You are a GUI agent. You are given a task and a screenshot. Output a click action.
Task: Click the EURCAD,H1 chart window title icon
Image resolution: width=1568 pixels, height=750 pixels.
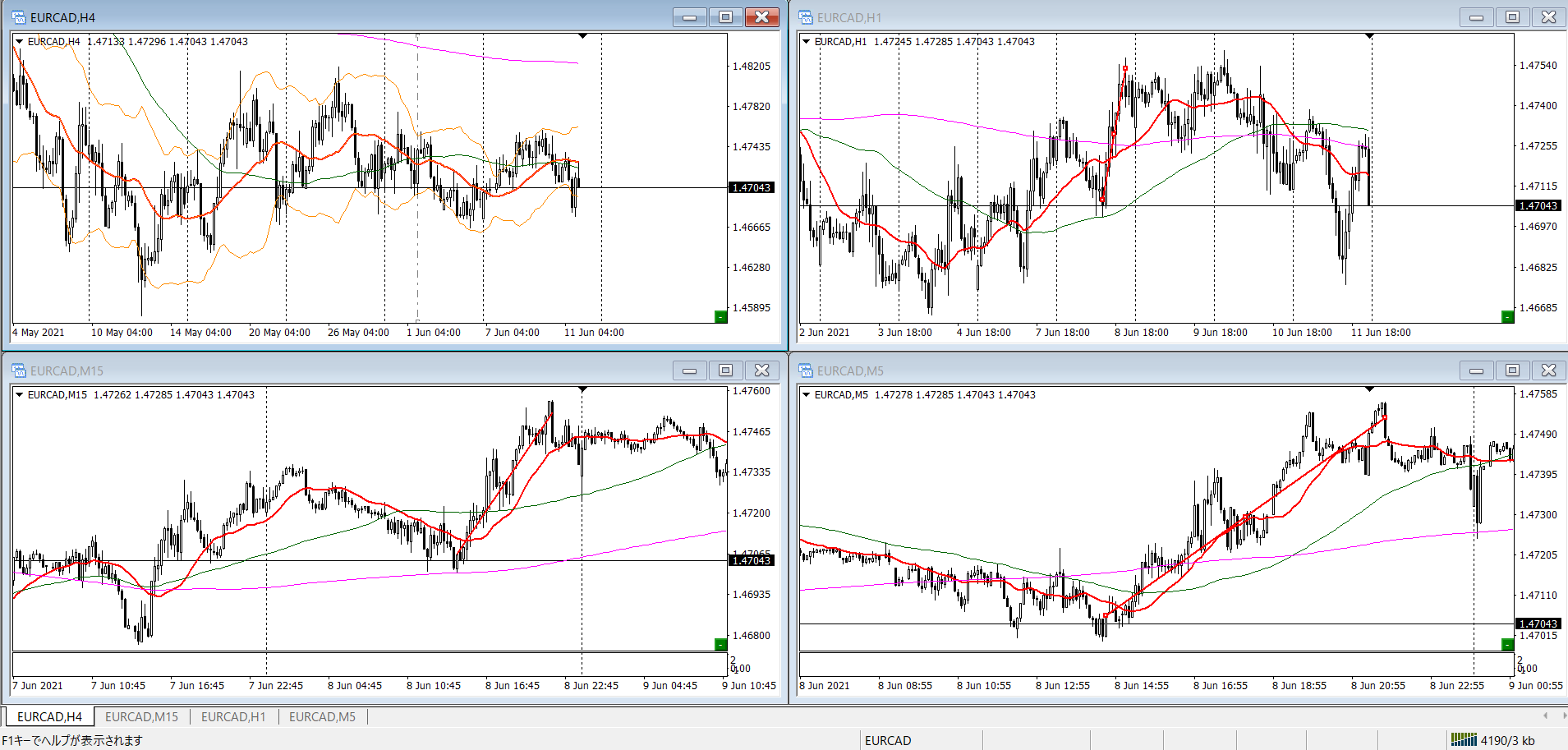805,17
